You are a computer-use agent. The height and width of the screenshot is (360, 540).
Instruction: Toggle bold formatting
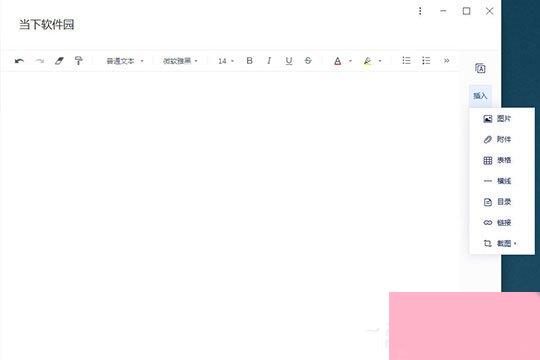pyautogui.click(x=250, y=61)
